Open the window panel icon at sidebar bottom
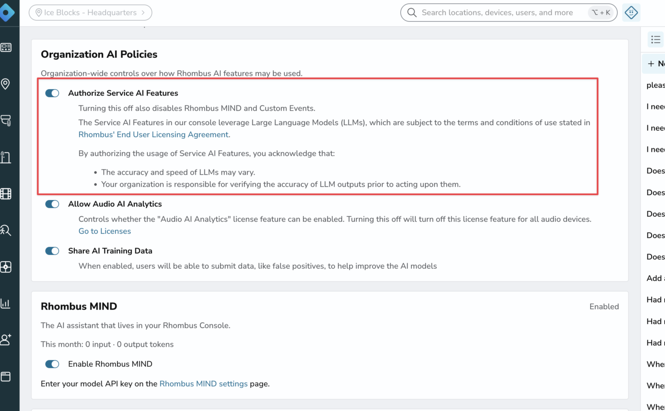This screenshot has width=665, height=411. point(6,377)
